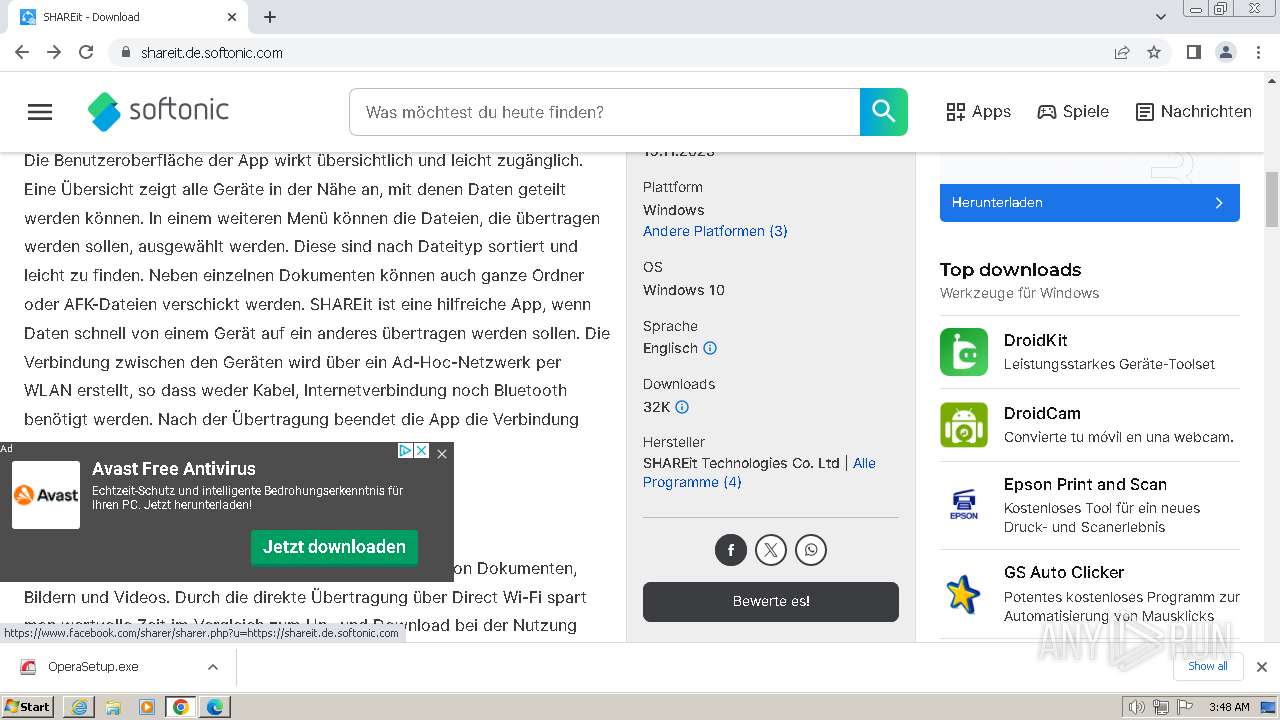The height and width of the screenshot is (720, 1280).
Task: Select the SHAREit - Download tab
Action: [x=128, y=17]
